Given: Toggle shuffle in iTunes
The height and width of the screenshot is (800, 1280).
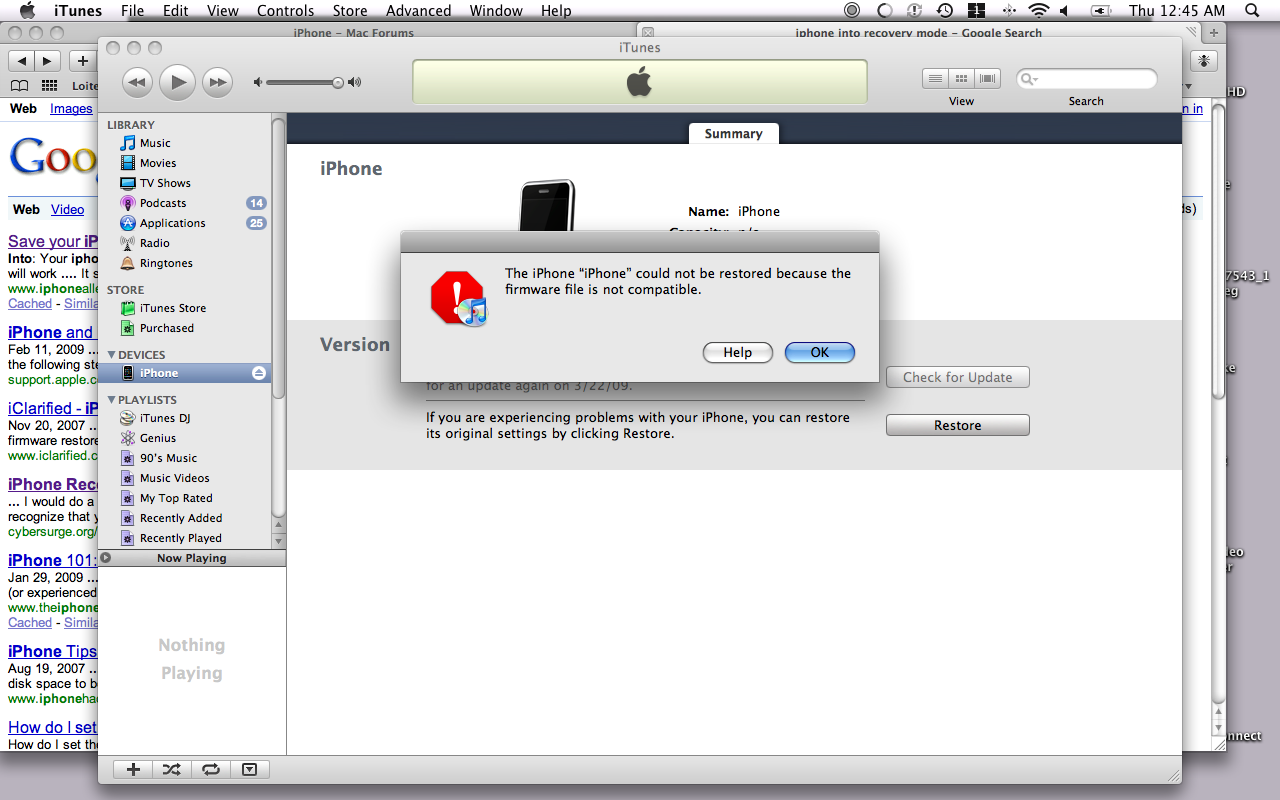Looking at the screenshot, I should (172, 769).
